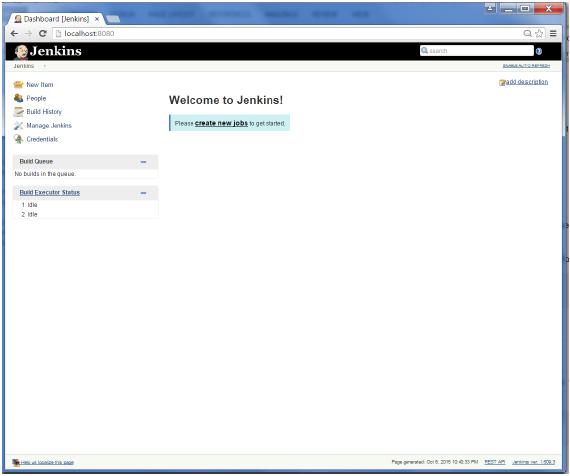570x476 pixels.
Task: Minimize the browser window
Action: click(x=509, y=8)
